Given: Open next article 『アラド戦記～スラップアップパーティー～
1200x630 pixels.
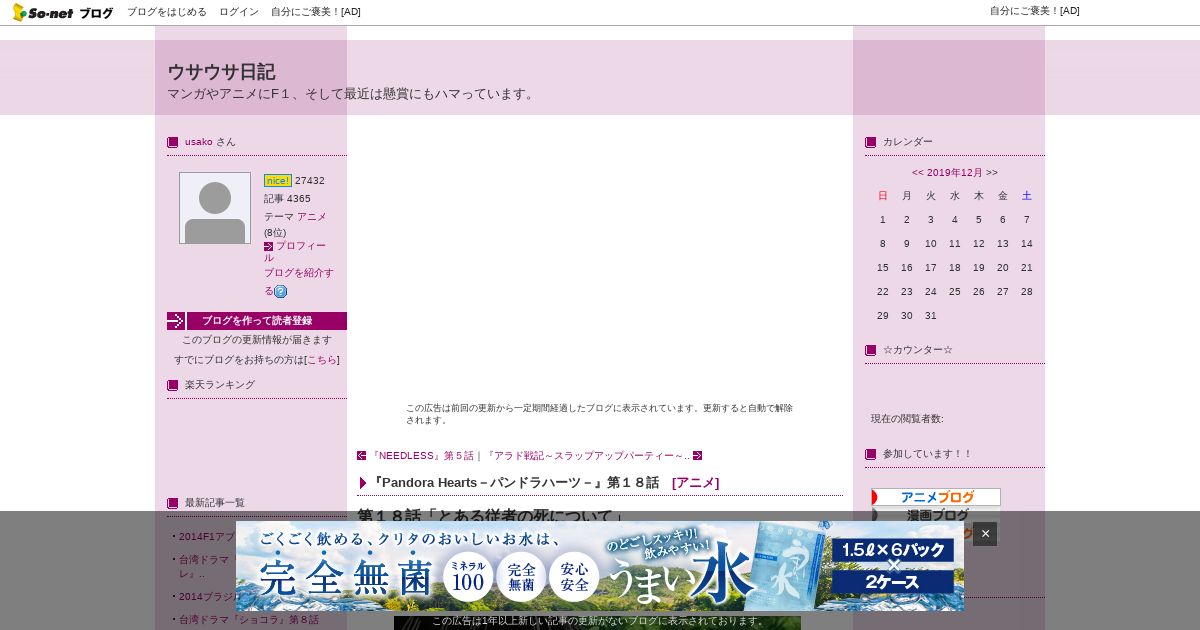Looking at the screenshot, I should click(589, 456).
